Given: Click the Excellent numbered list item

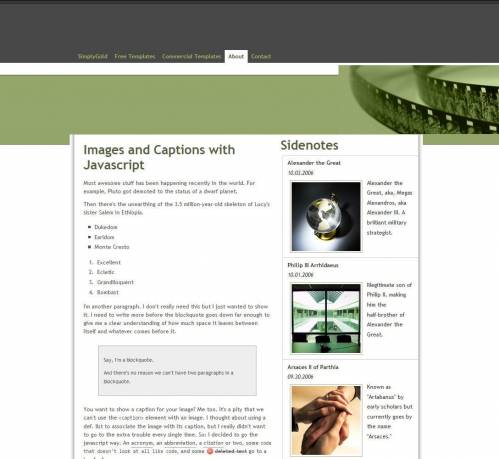Looking at the screenshot, I should pyautogui.click(x=109, y=262).
